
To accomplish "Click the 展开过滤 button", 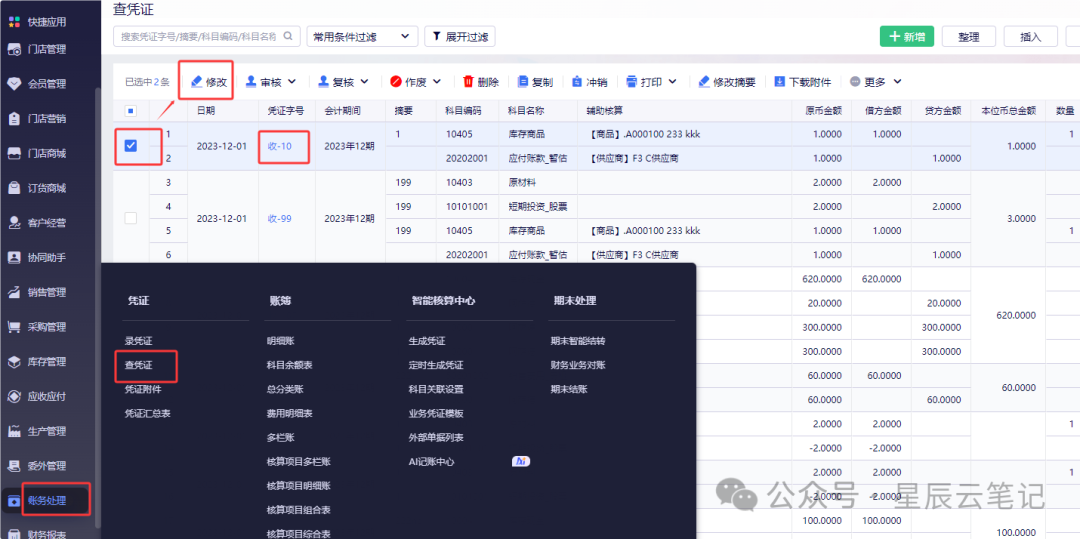I will tap(459, 36).
